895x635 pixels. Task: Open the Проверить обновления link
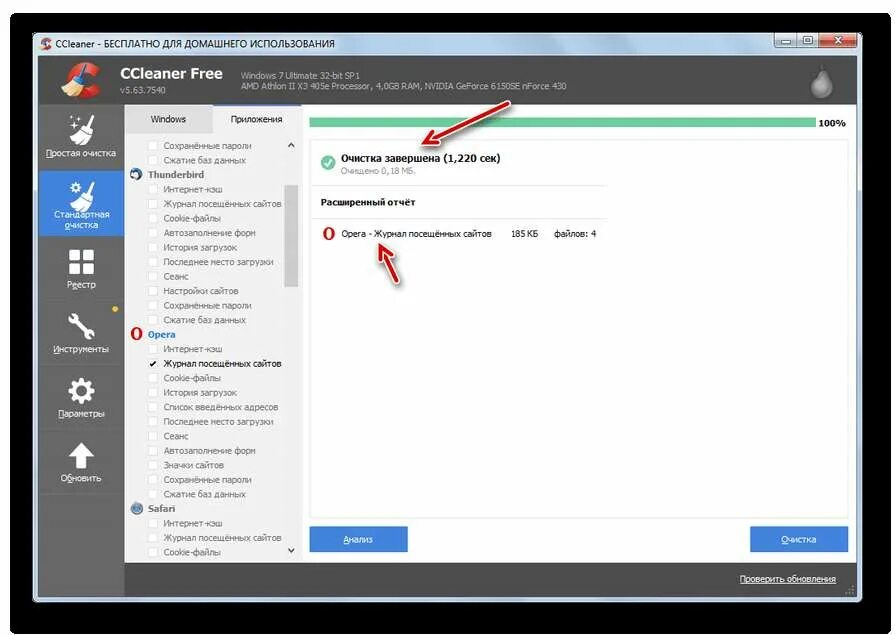coord(788,579)
